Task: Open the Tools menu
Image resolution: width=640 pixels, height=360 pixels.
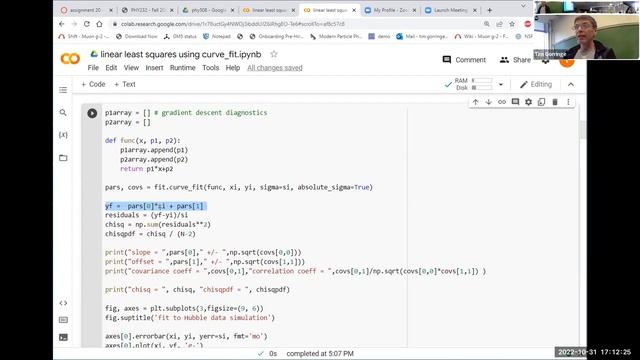Action: coord(211,68)
